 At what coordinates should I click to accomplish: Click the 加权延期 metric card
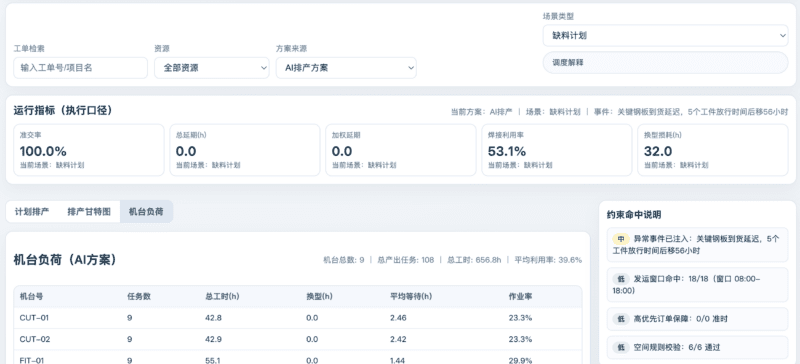[401, 150]
